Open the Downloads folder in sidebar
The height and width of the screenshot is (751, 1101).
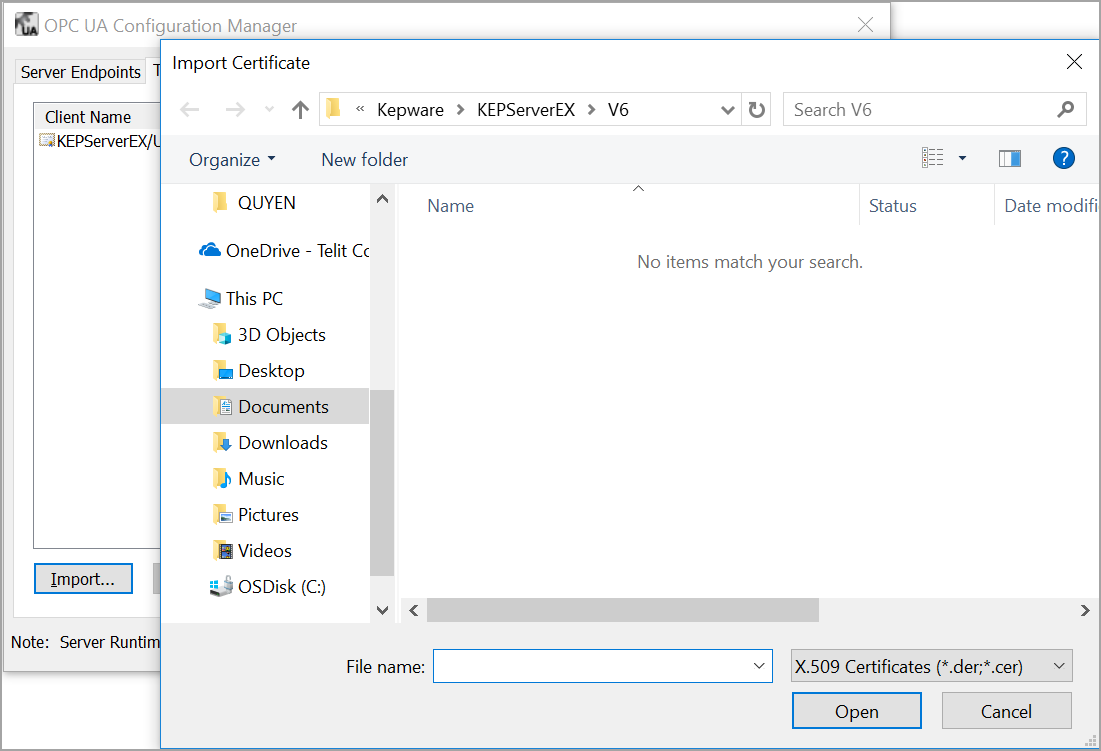(282, 443)
